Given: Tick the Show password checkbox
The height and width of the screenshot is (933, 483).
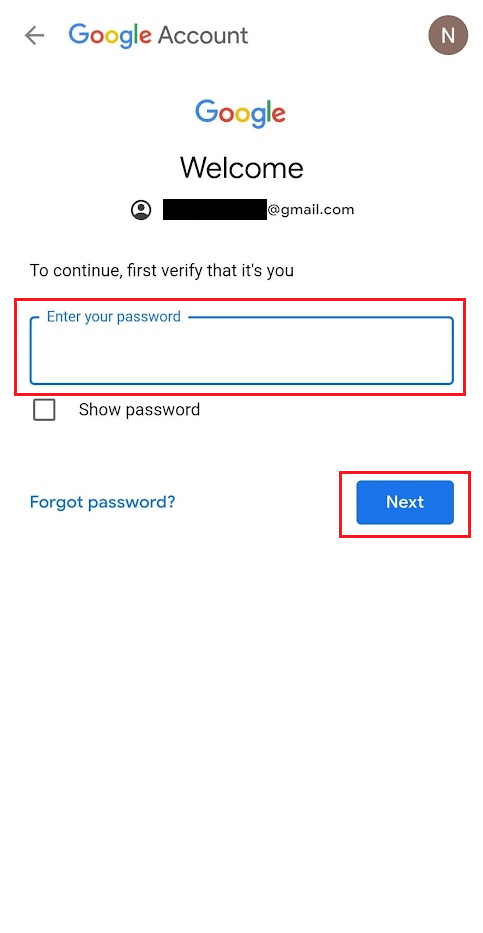Looking at the screenshot, I should pos(45,410).
